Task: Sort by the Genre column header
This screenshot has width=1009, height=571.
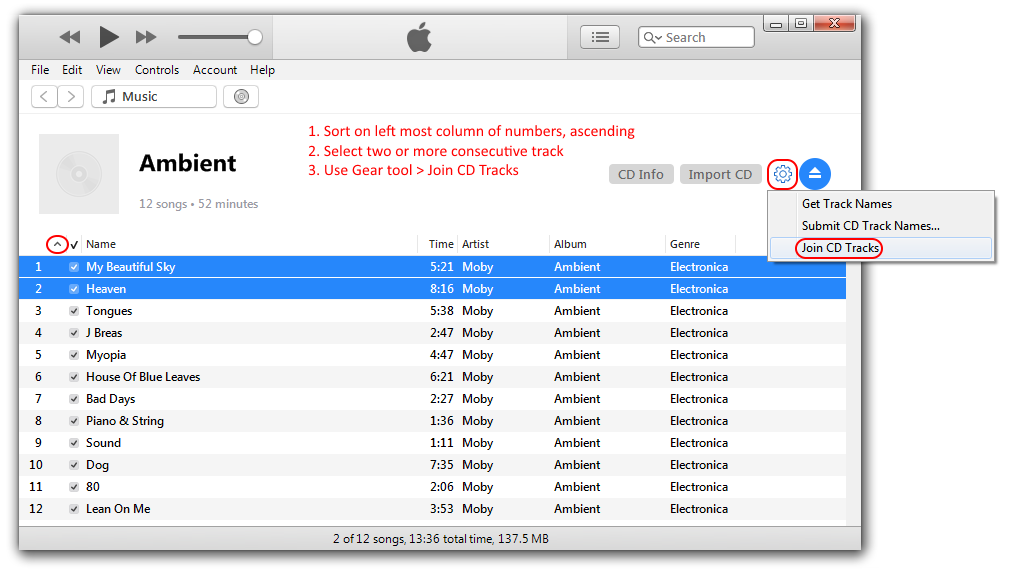Action: [685, 244]
